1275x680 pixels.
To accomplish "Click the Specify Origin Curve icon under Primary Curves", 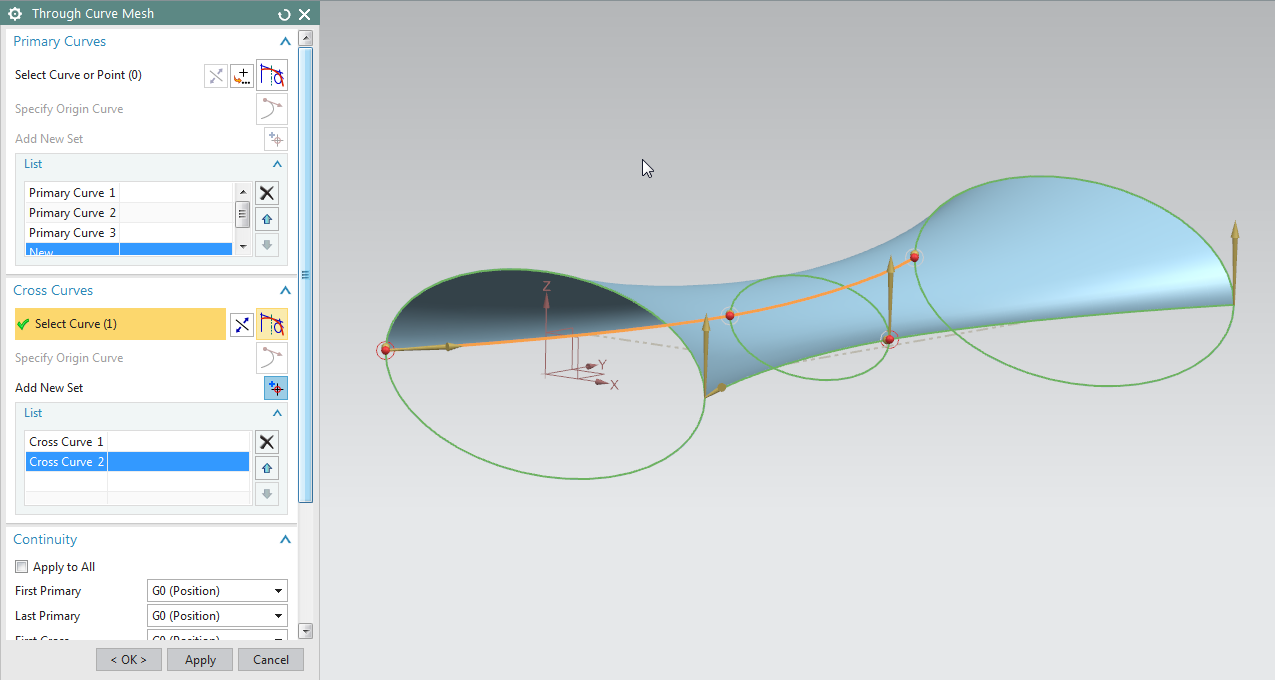I will [271, 108].
